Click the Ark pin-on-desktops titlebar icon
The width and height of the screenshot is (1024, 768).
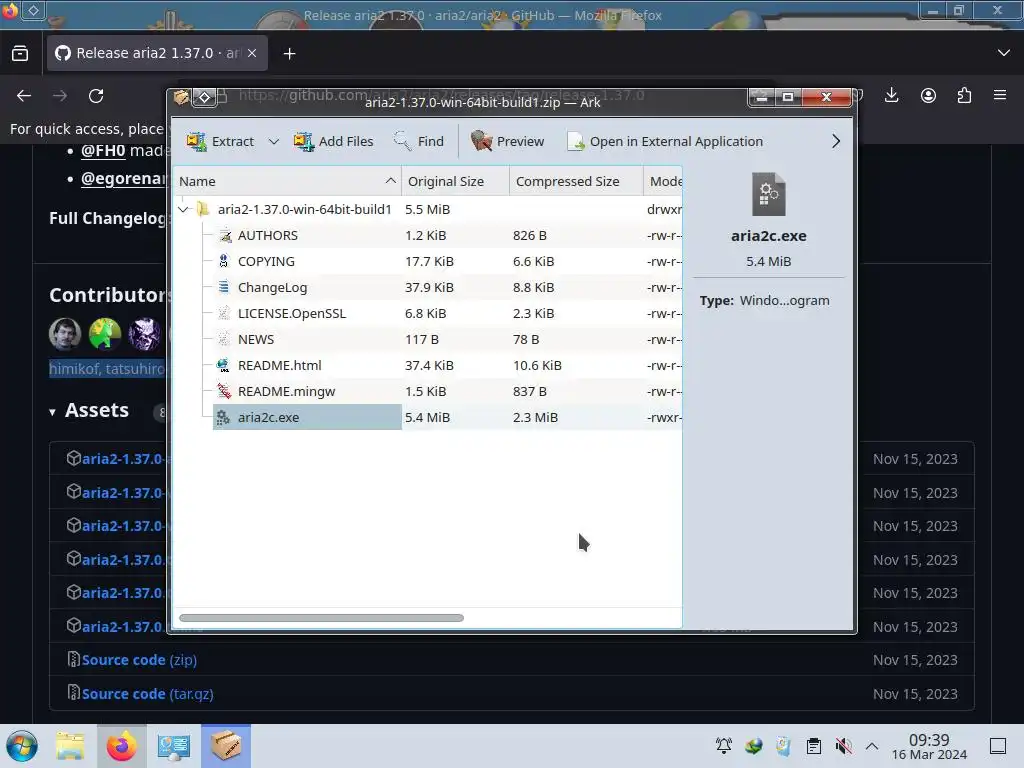(x=204, y=98)
